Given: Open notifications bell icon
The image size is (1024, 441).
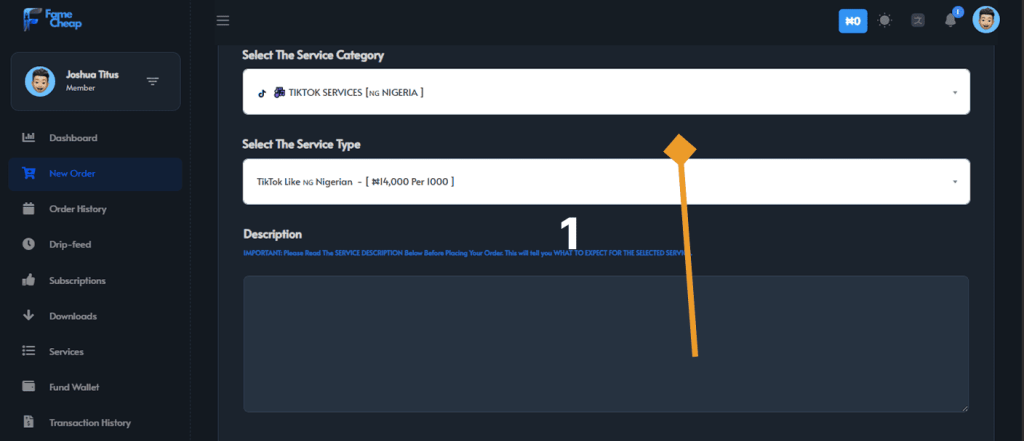Looking at the screenshot, I should coord(951,21).
